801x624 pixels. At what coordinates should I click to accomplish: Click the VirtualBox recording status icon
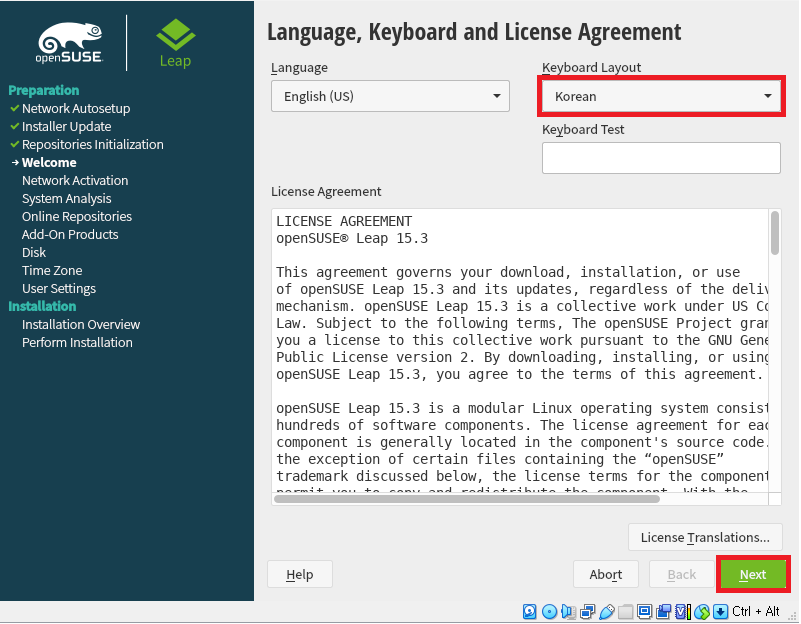coord(664,611)
